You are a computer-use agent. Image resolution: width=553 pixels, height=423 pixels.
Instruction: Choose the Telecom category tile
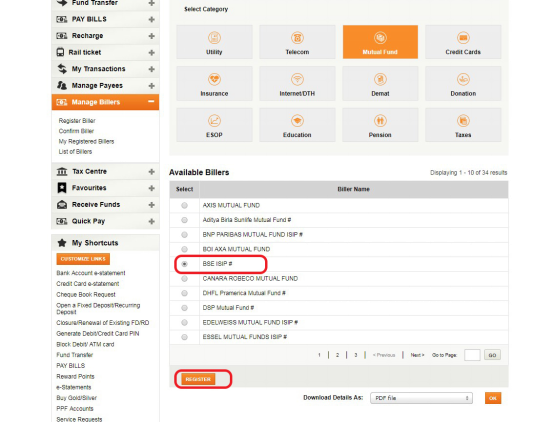pos(297,42)
